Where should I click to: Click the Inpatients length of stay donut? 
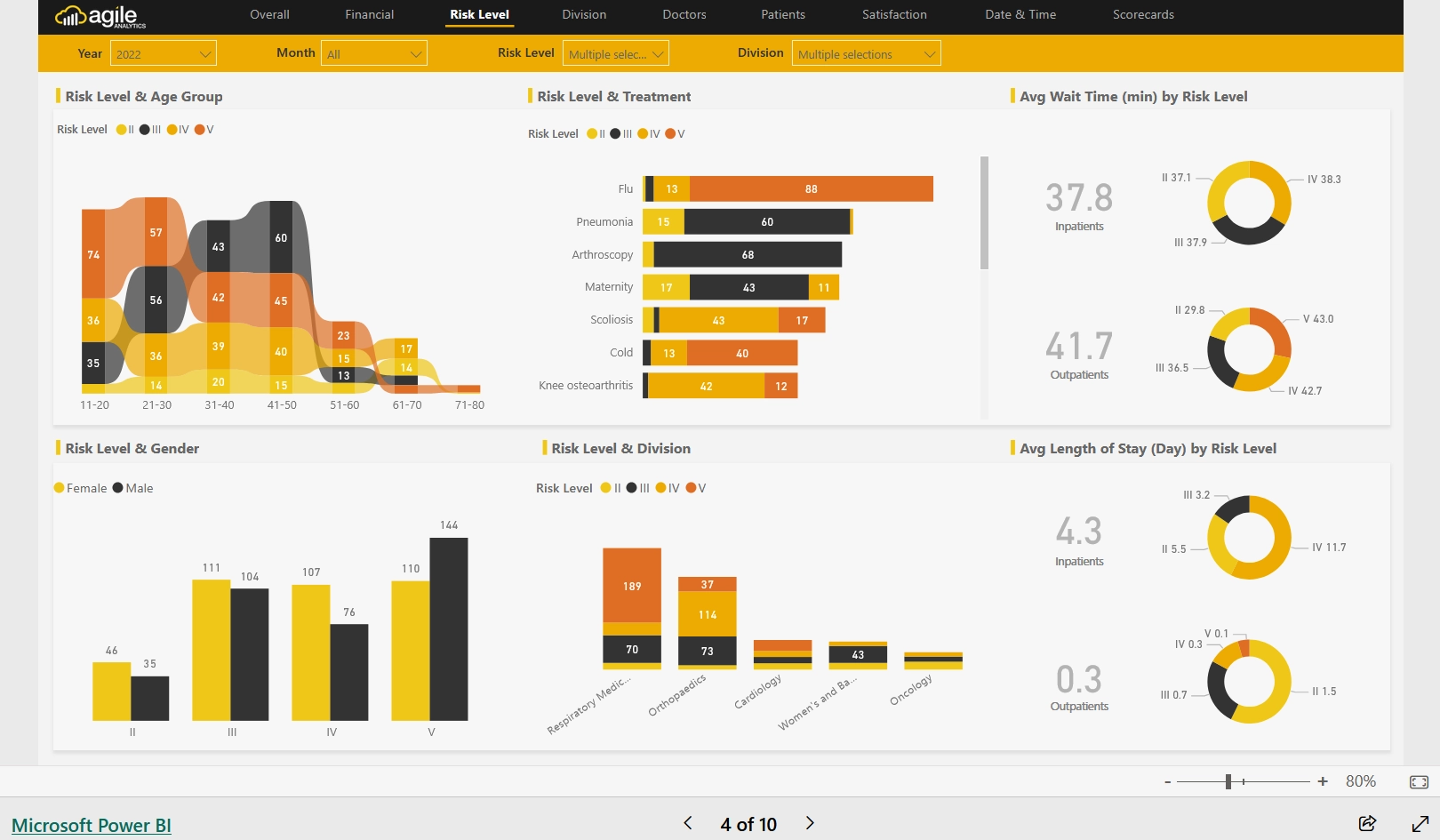coord(1249,537)
